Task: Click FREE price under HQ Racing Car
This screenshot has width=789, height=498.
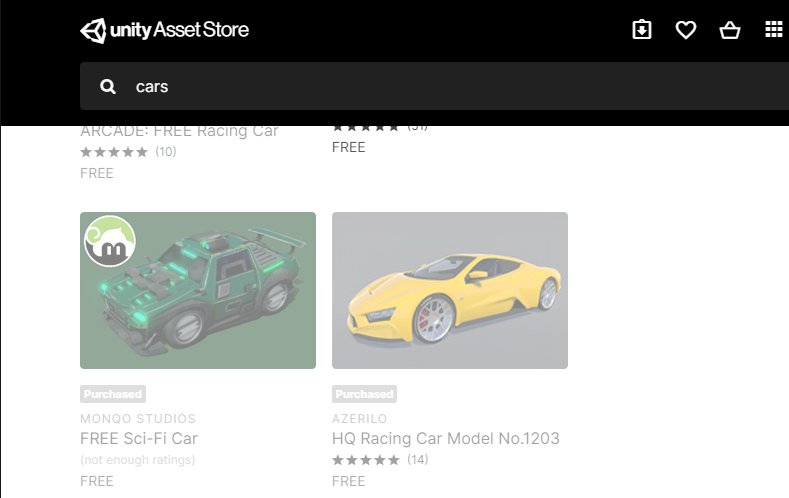Action: (x=348, y=481)
